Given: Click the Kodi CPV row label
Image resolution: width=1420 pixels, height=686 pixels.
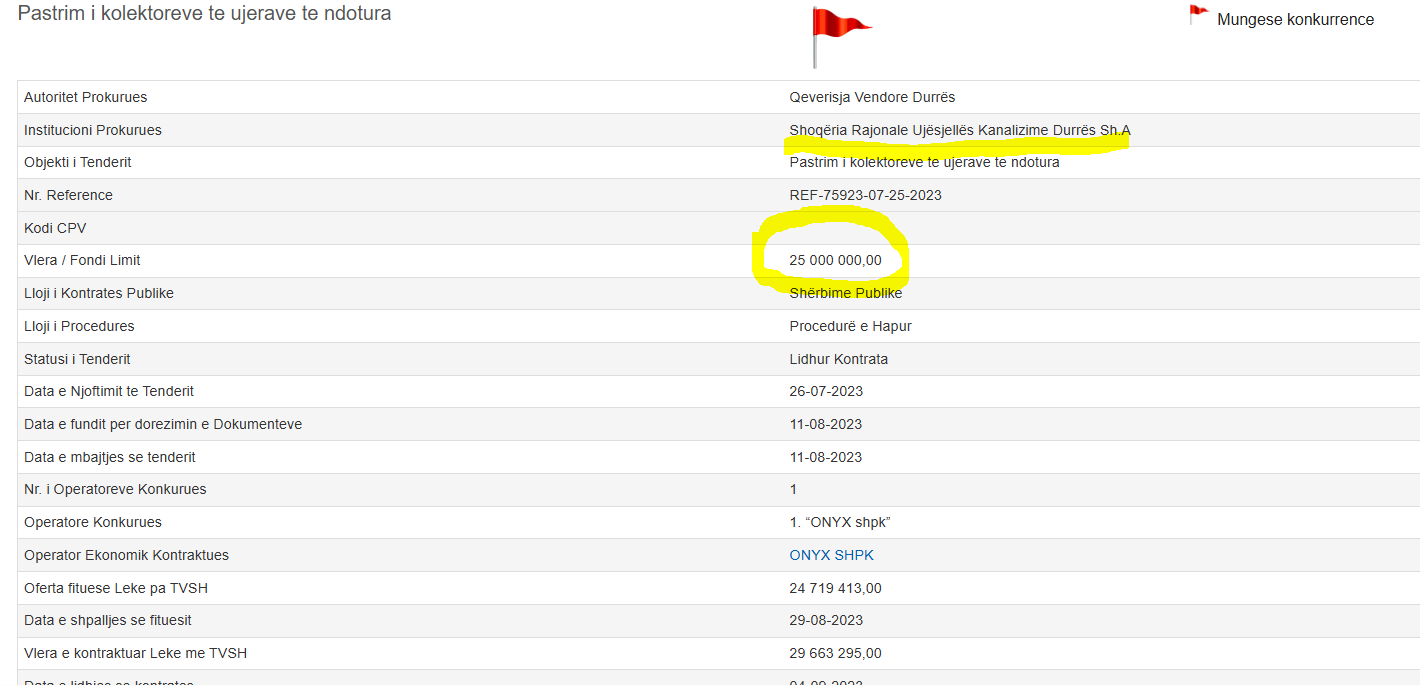Looking at the screenshot, I should [55, 228].
